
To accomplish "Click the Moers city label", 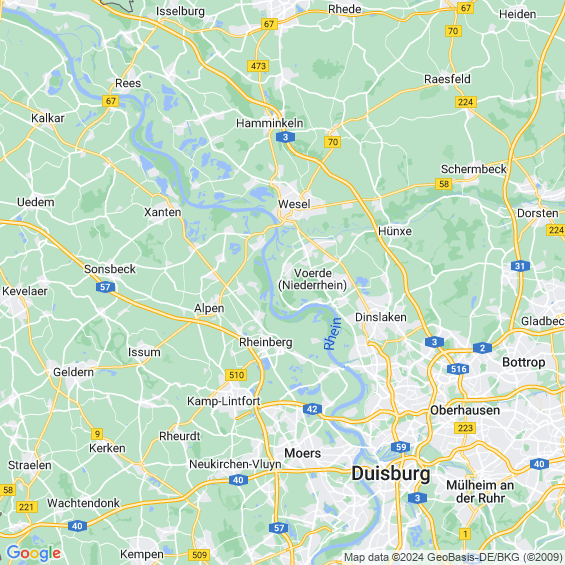I will pyautogui.click(x=302, y=453).
